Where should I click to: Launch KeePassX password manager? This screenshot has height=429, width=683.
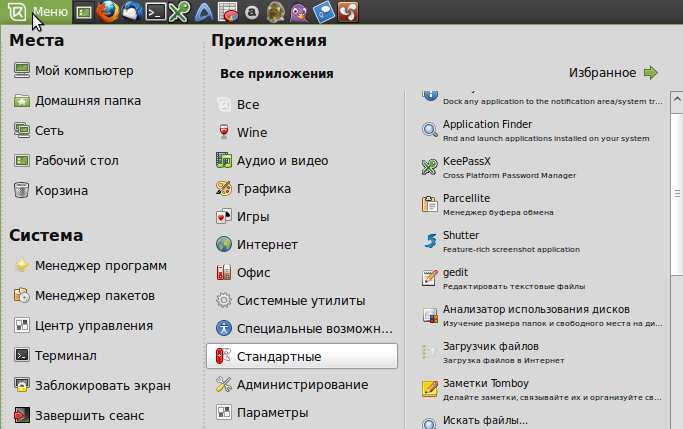point(473,160)
